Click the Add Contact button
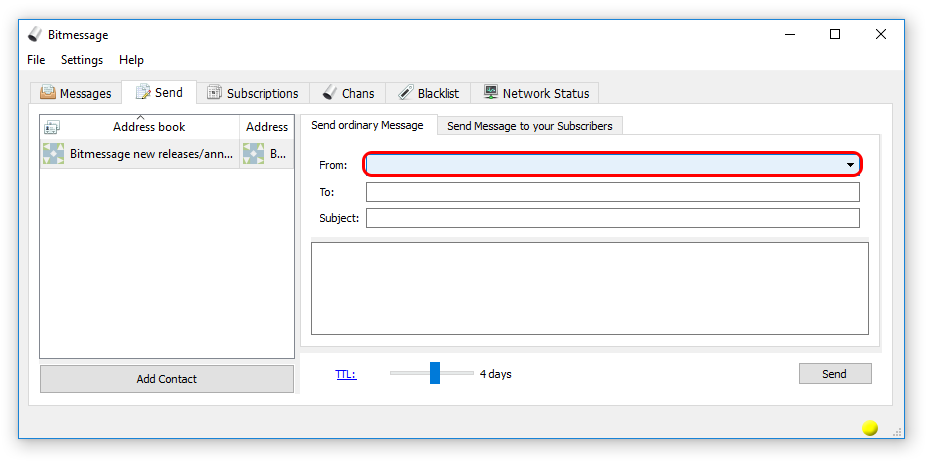Image resolution: width=927 pixels, height=464 pixels. (x=167, y=379)
